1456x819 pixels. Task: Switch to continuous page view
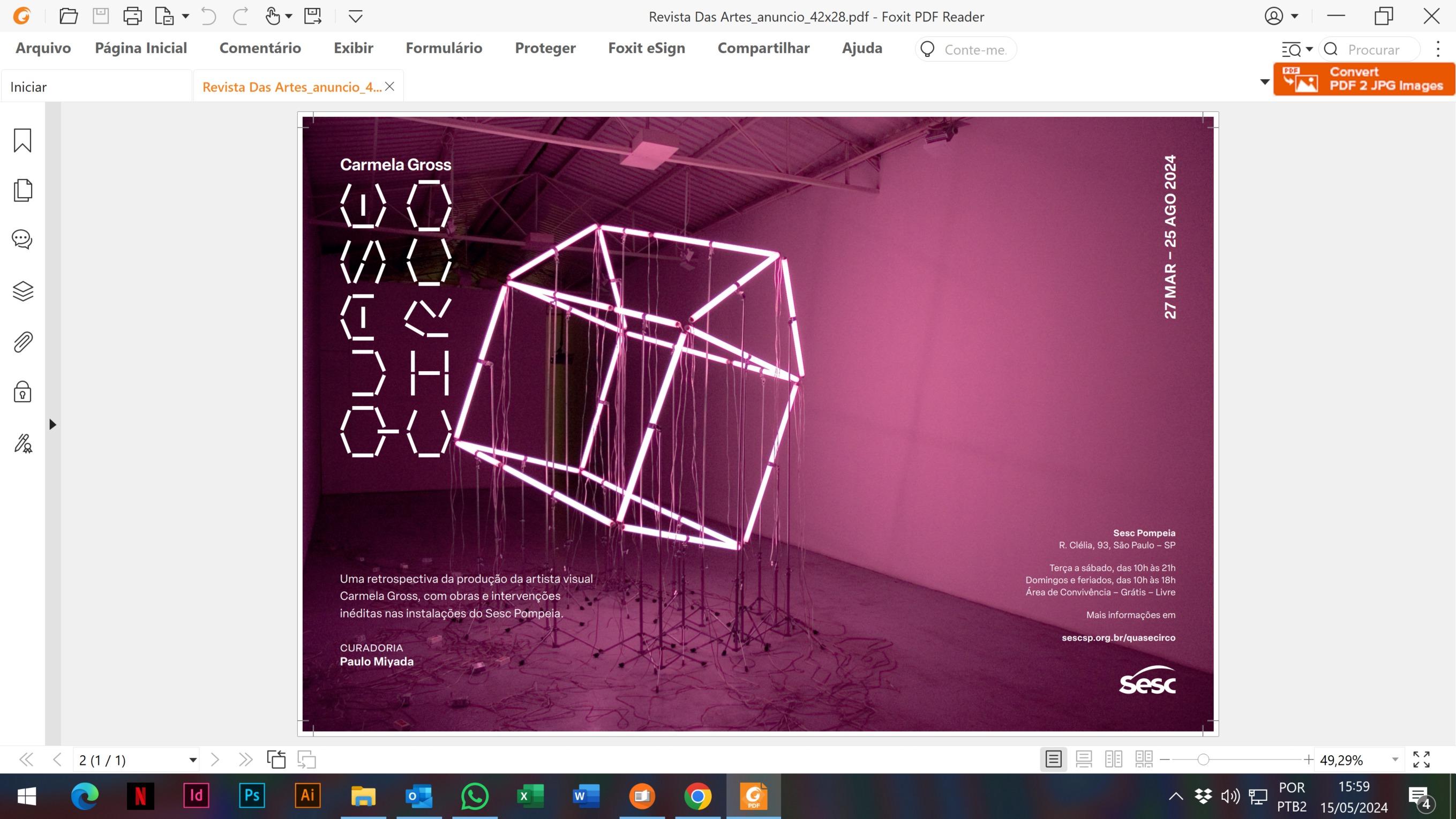click(x=1084, y=759)
